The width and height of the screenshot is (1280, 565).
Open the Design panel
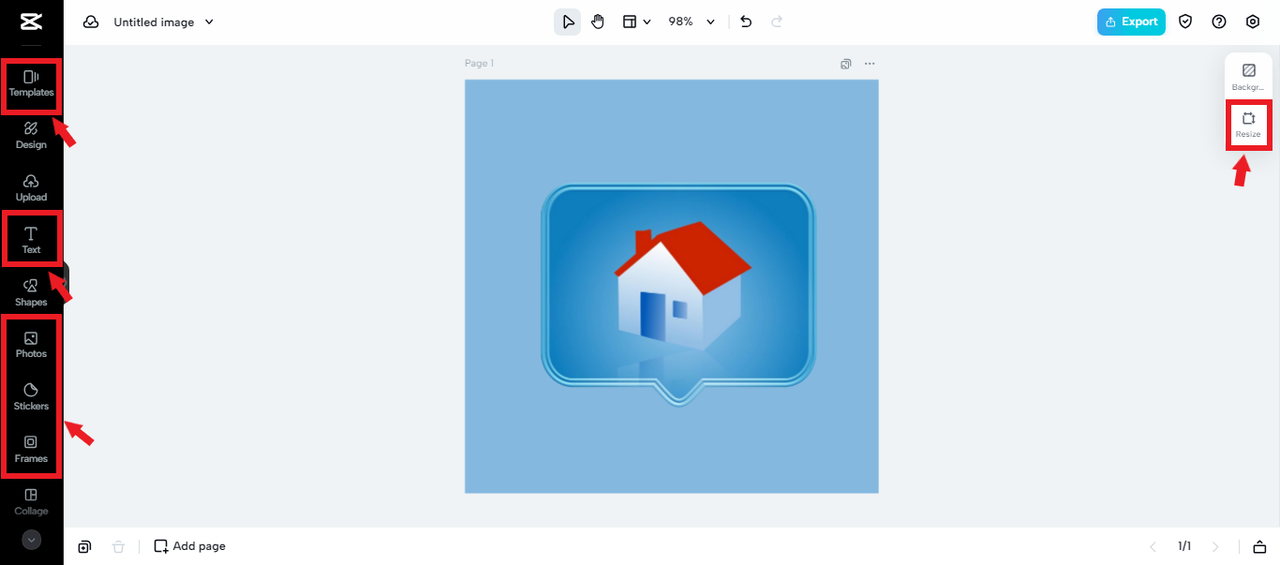pos(31,135)
